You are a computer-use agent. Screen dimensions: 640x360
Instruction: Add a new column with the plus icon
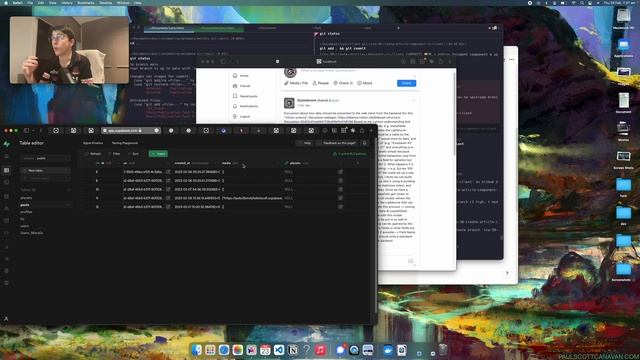tap(358, 163)
